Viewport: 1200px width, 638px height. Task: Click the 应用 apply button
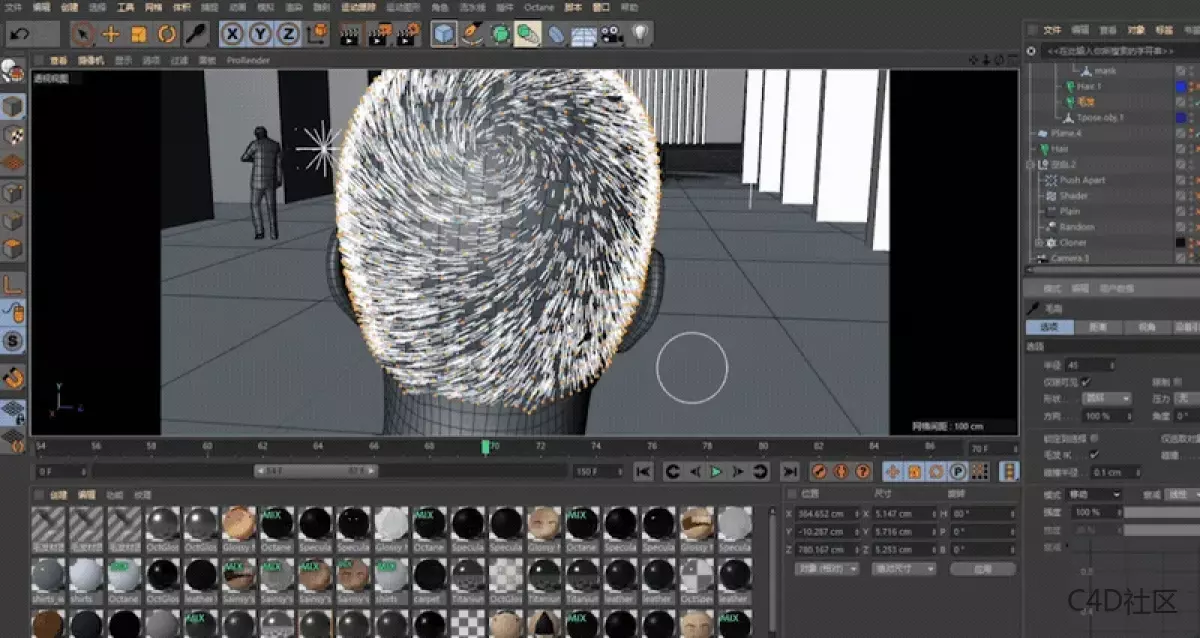point(983,568)
